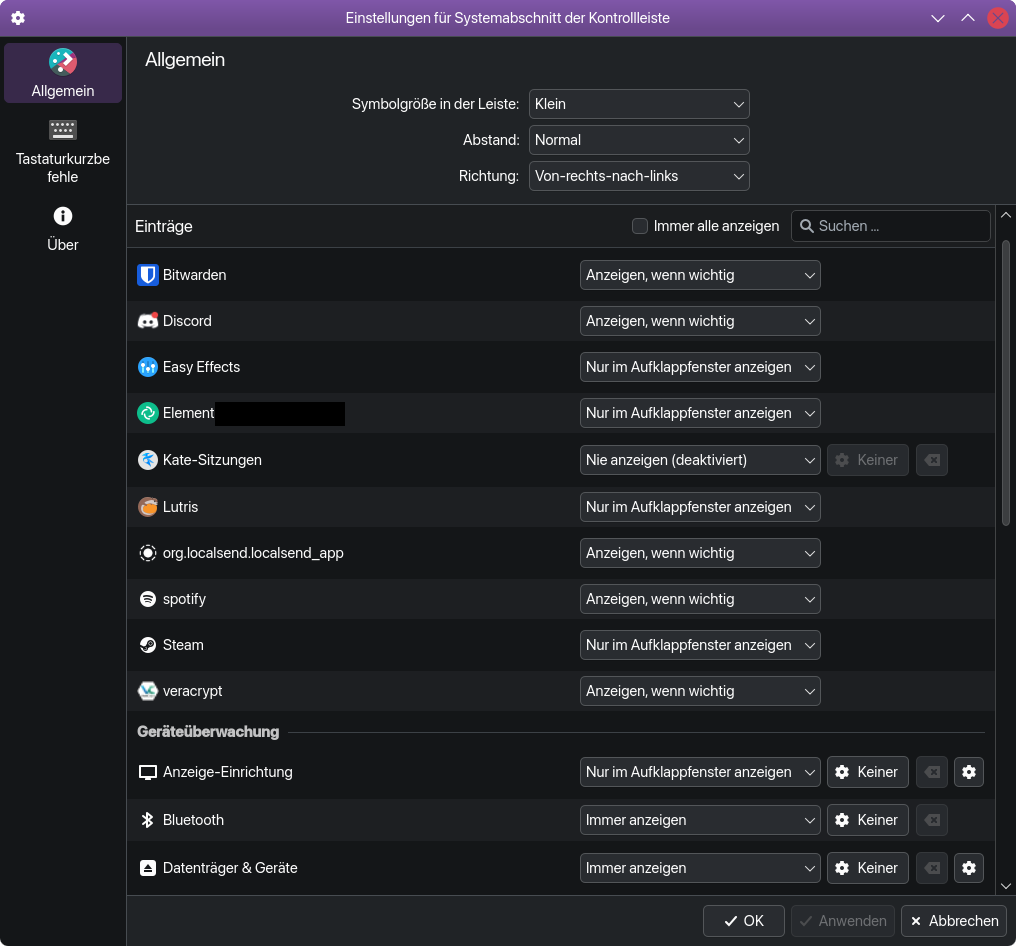Click the Lutris icon

(x=148, y=507)
